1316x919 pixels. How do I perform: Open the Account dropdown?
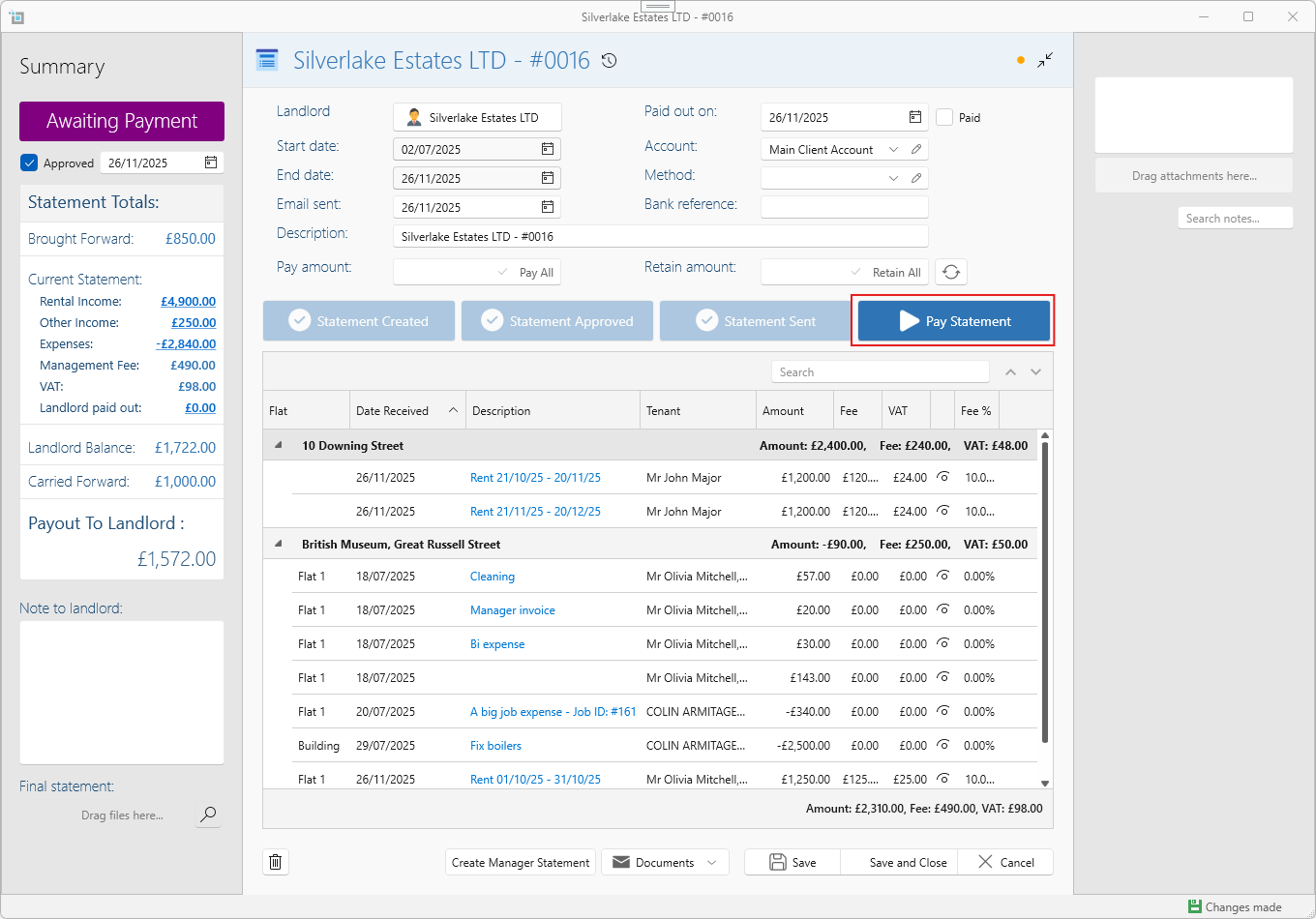[x=893, y=149]
